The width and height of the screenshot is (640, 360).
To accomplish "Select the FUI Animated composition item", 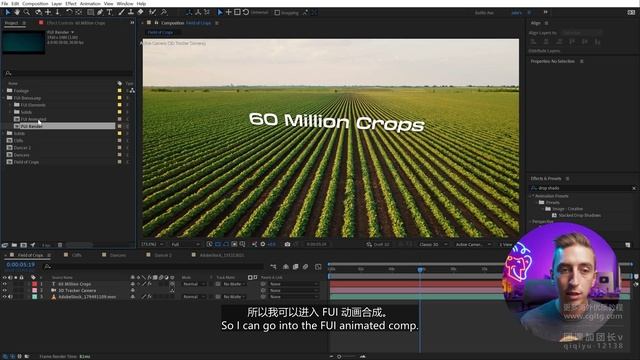I will (33, 119).
